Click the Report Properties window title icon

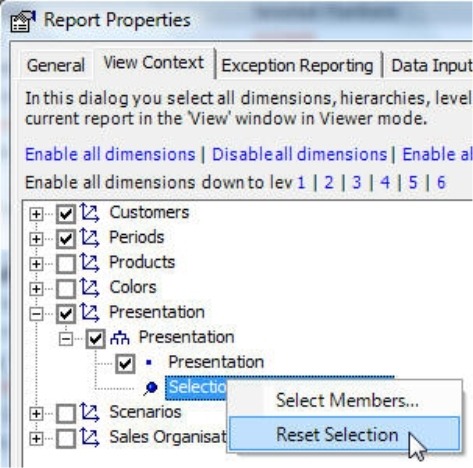23,21
